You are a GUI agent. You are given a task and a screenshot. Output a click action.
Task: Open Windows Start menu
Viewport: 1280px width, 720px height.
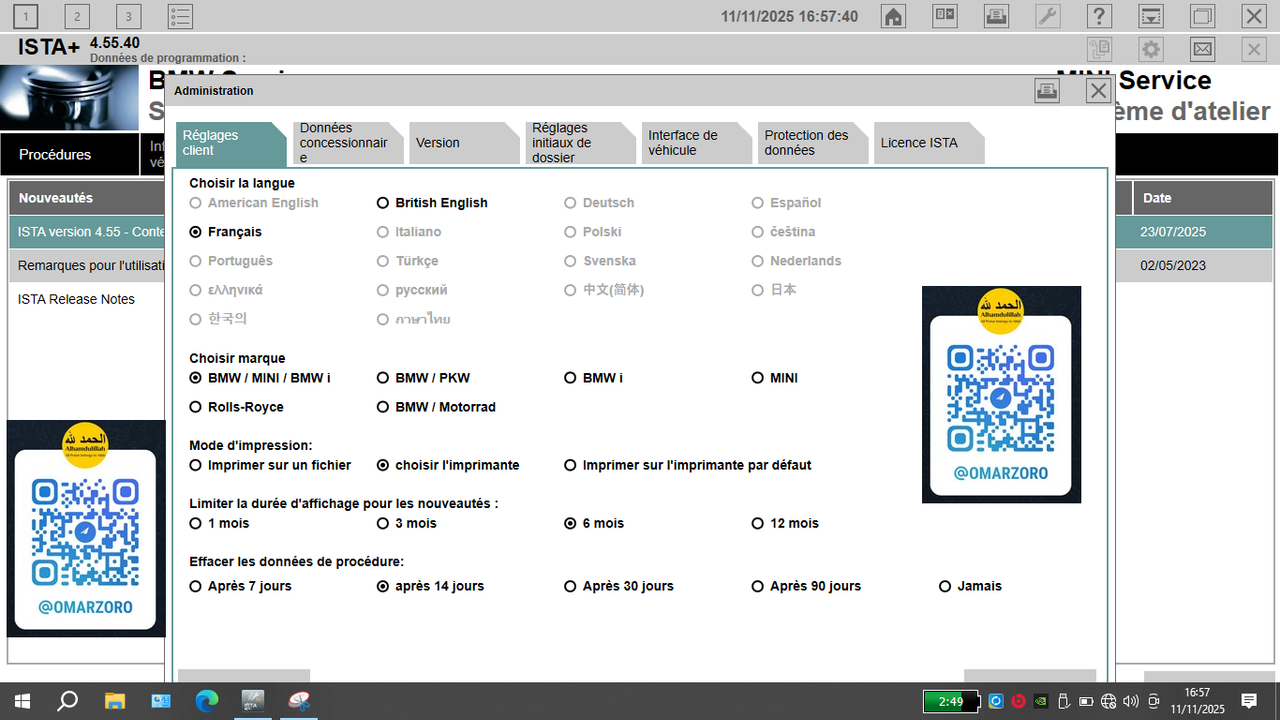point(22,701)
